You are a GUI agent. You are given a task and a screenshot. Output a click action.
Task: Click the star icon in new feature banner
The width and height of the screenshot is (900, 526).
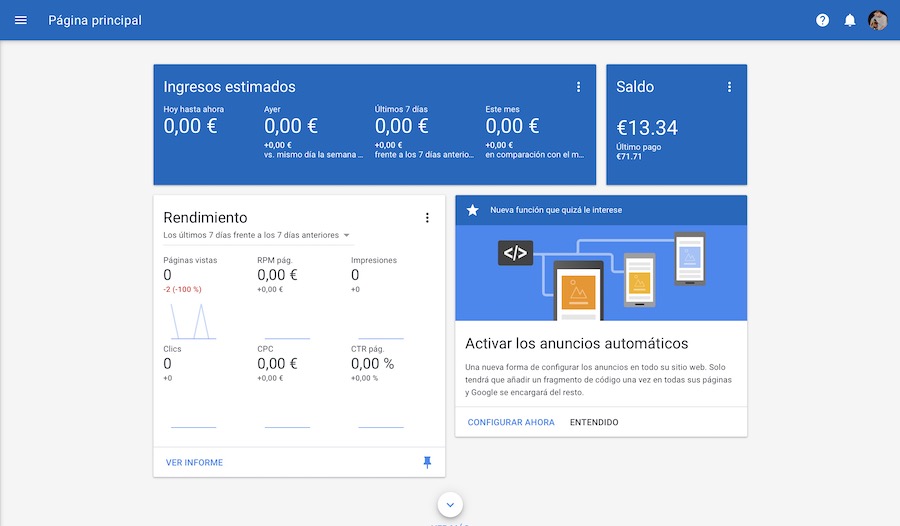pyautogui.click(x=473, y=210)
